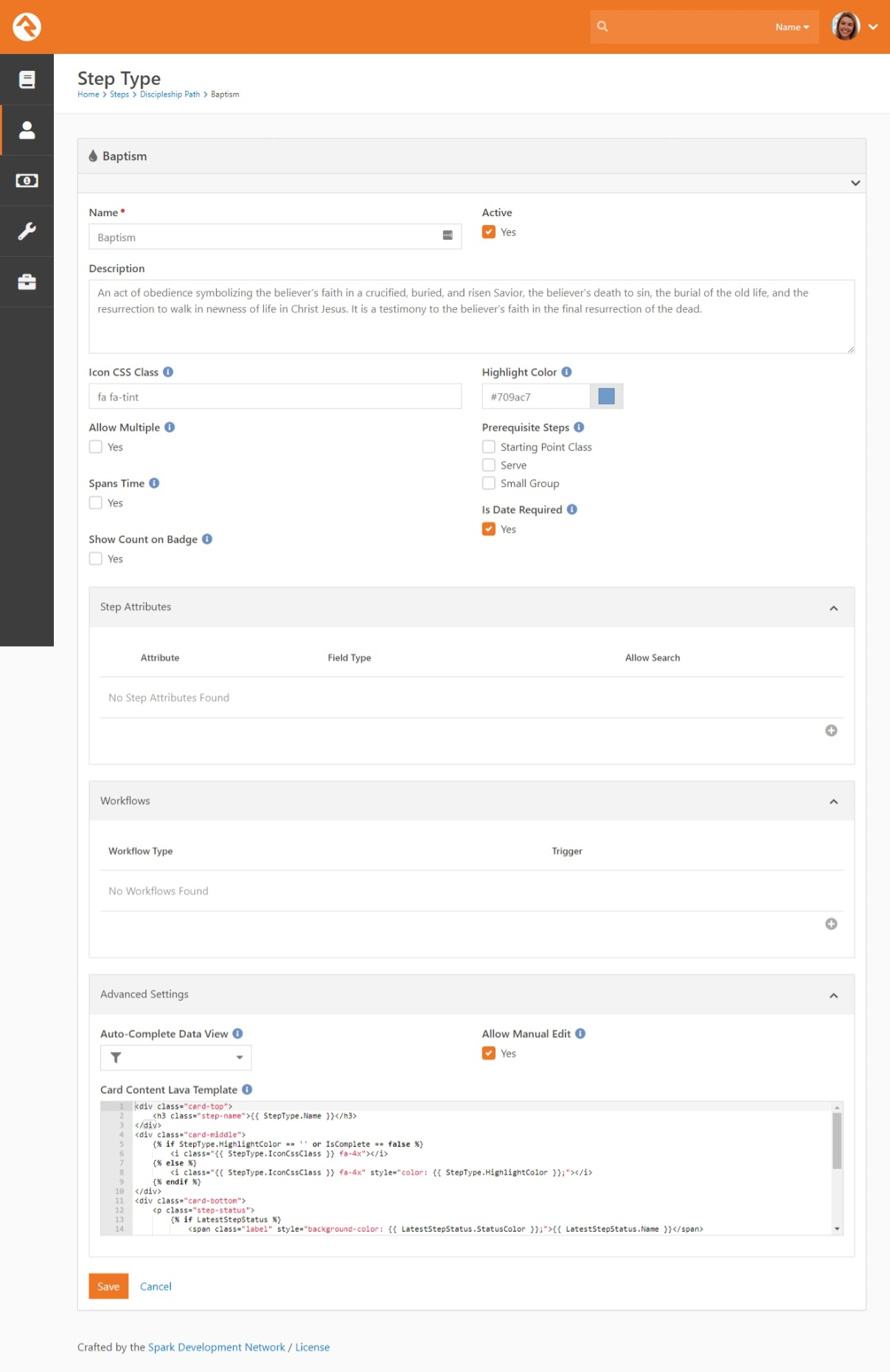This screenshot has width=890, height=1372.
Task: Open the Intranet sidebar document icon
Action: pos(27,80)
